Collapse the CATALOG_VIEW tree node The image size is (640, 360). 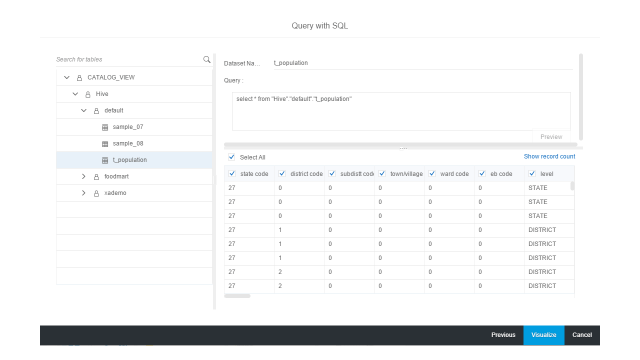click(67, 77)
